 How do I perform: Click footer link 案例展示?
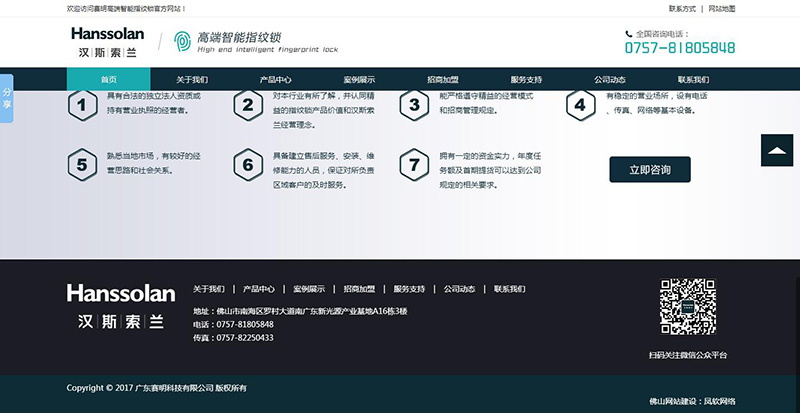coord(309,289)
